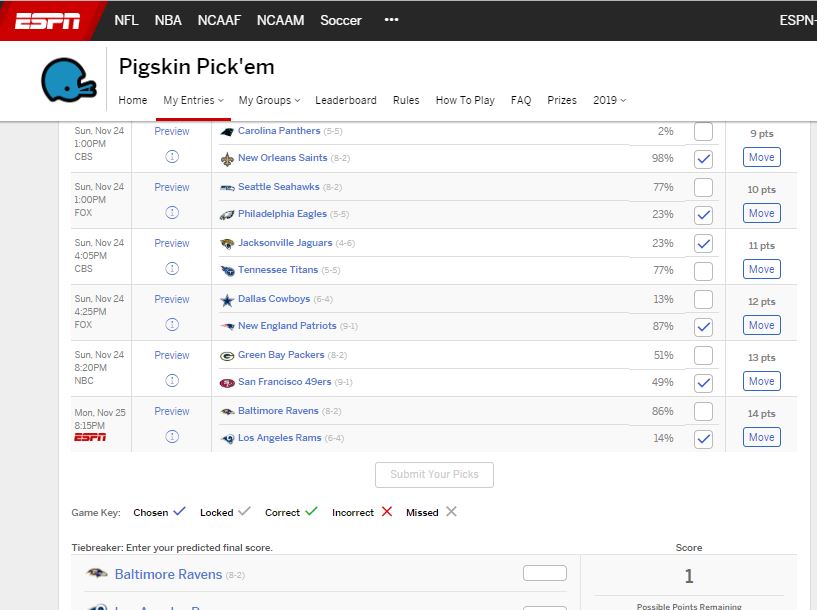Click the Baltimore Ravens logo in picks list
The height and width of the screenshot is (610, 817).
point(227,412)
